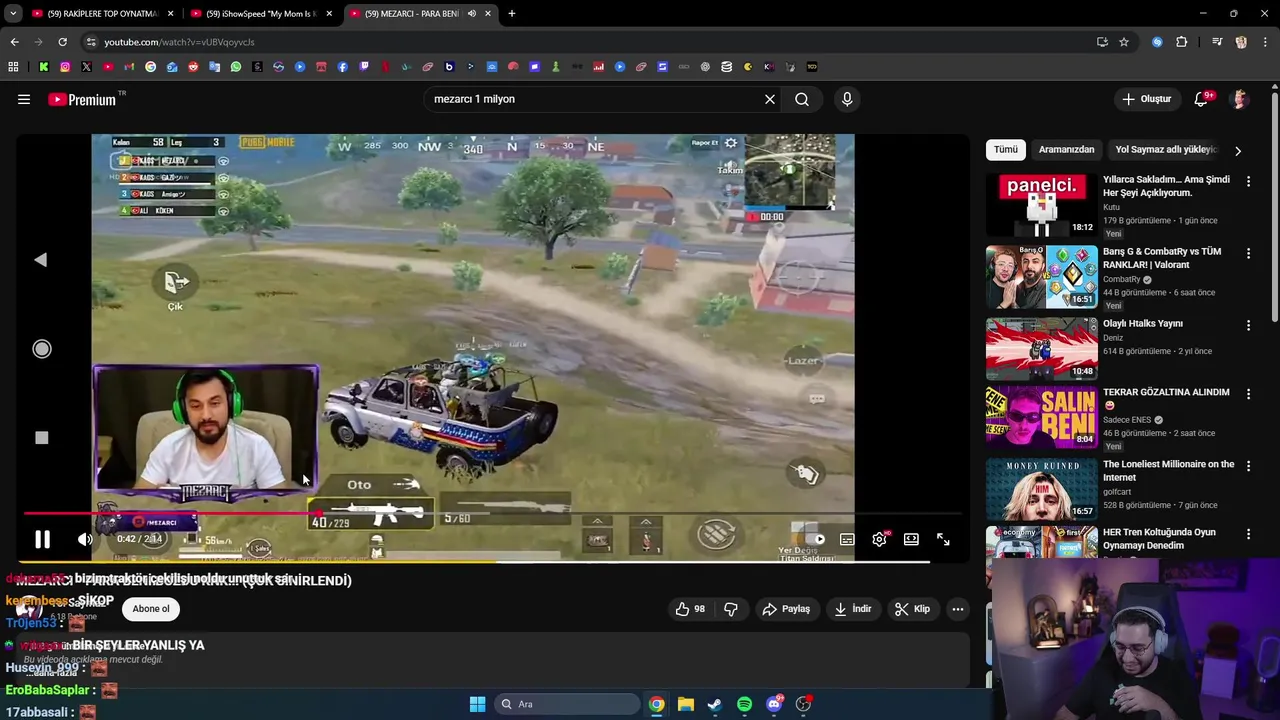Open video player settings gear
The image size is (1280, 720).
879,539
